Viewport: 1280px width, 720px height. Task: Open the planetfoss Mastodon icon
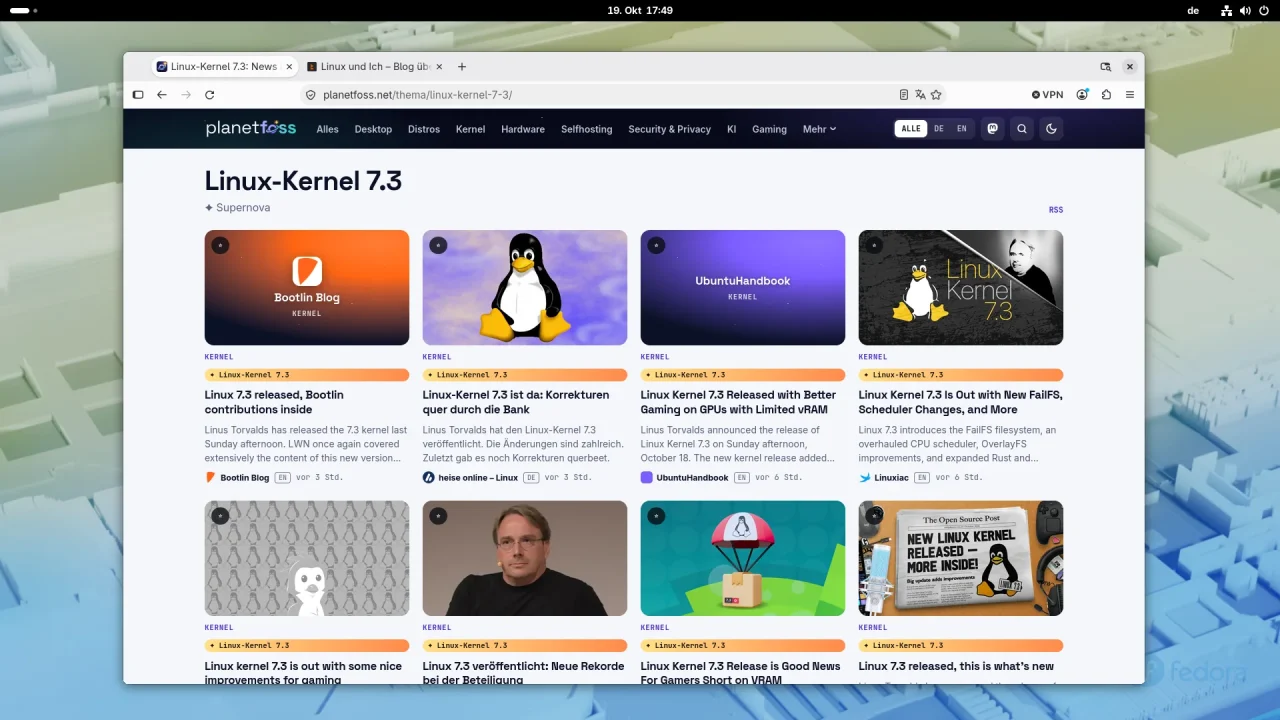(x=992, y=129)
